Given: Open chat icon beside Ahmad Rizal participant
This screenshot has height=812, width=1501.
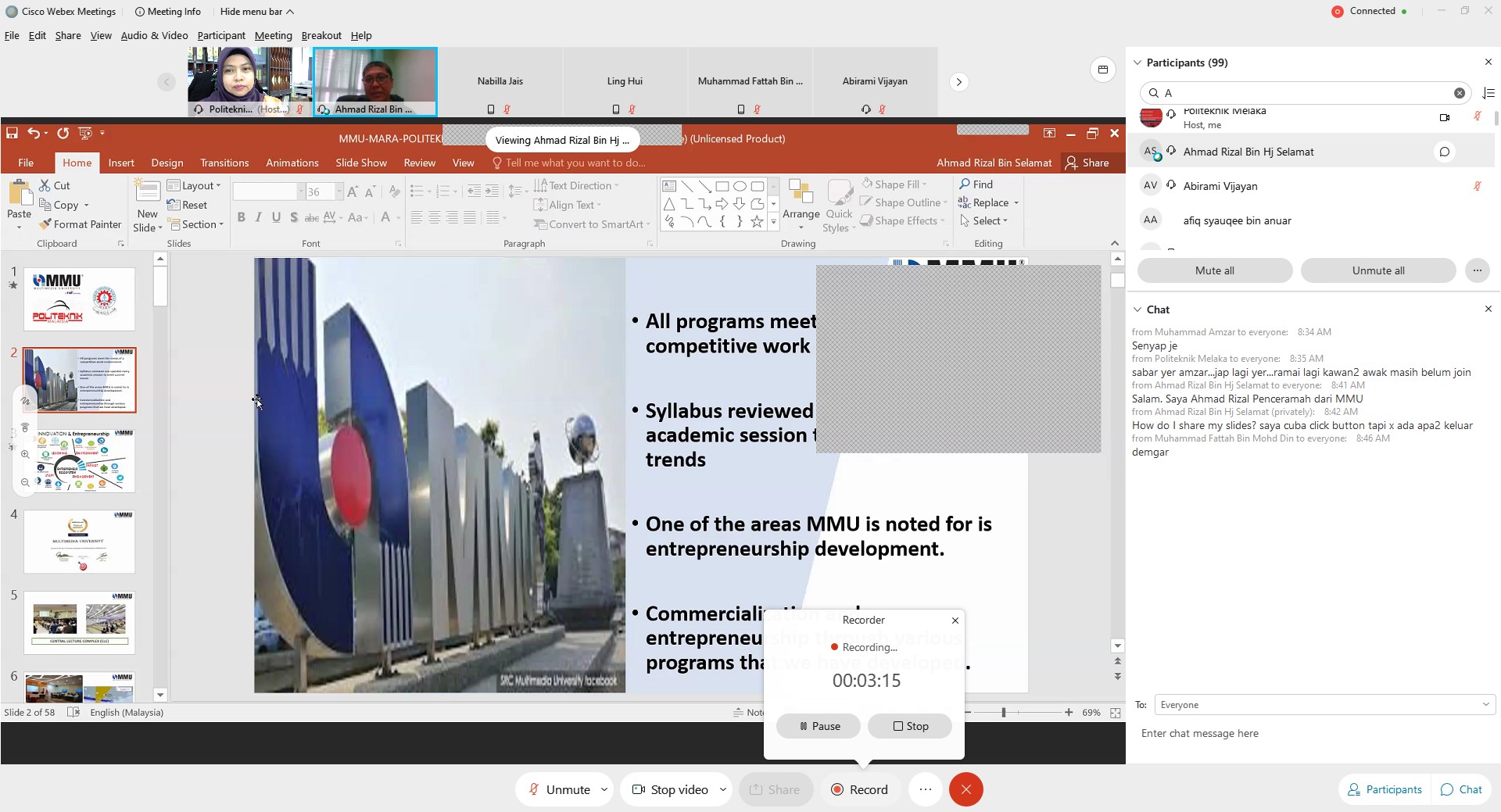Looking at the screenshot, I should tap(1445, 152).
